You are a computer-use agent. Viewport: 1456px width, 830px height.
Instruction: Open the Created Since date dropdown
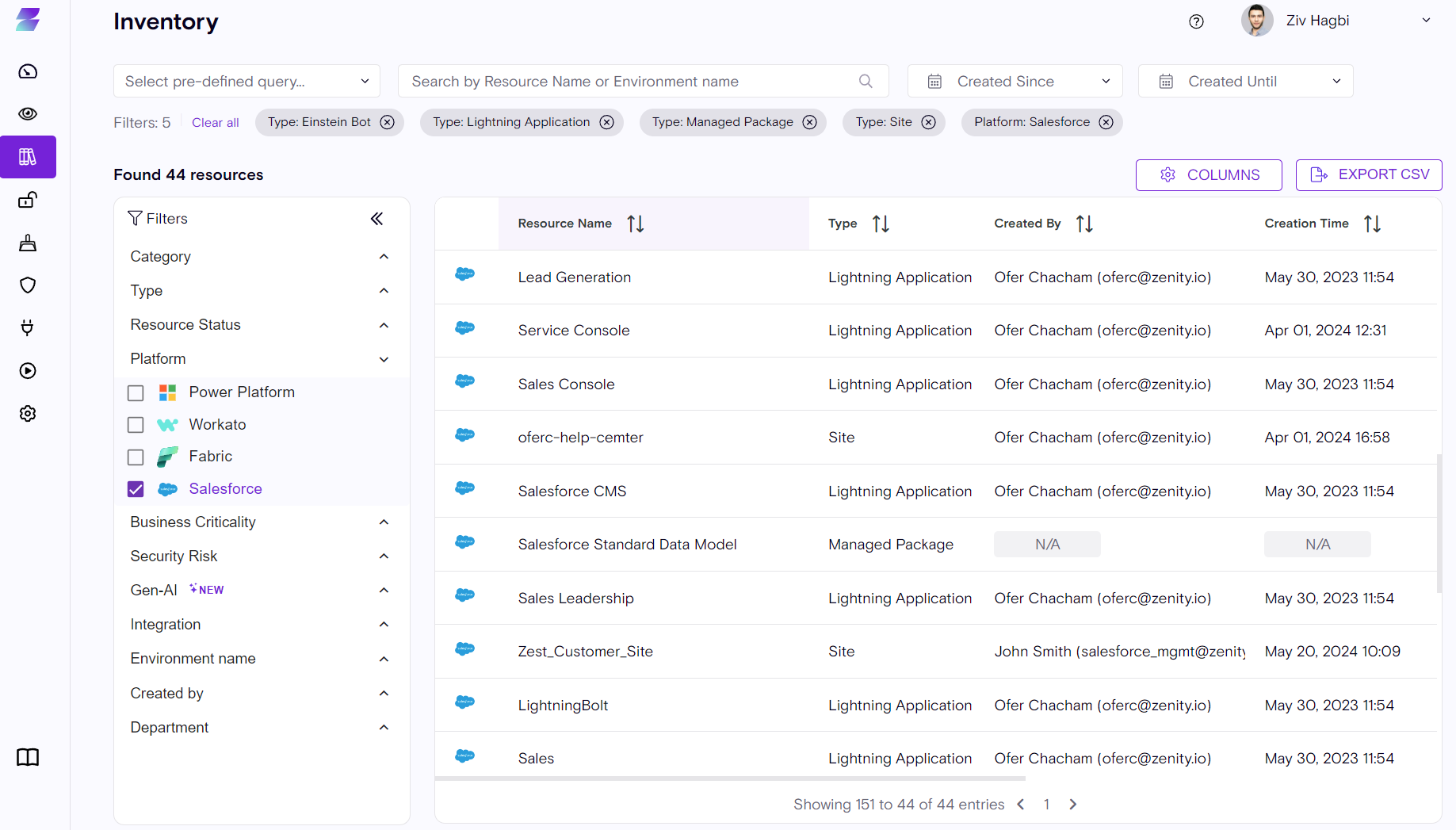1015,82
